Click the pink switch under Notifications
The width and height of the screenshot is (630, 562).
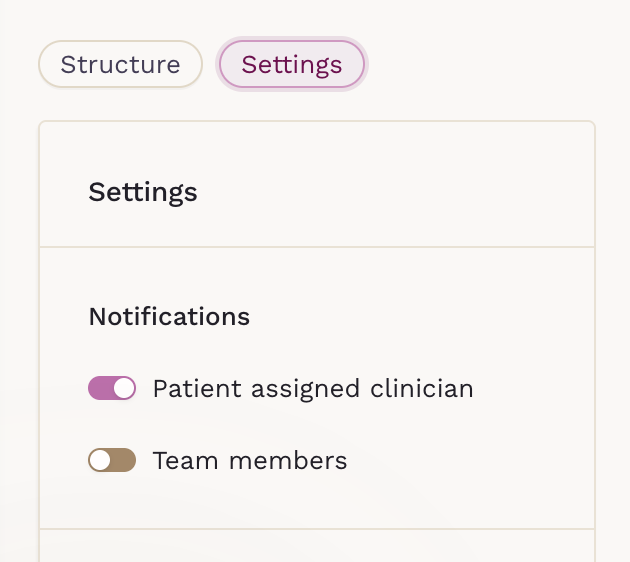(x=112, y=388)
